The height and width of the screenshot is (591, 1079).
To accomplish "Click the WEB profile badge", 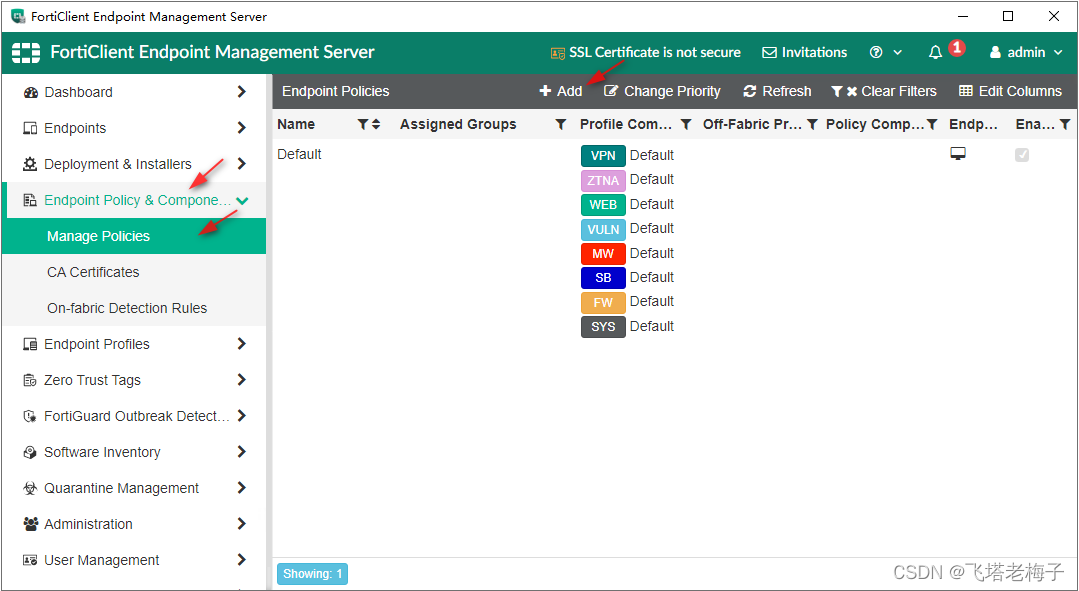I will [x=603, y=204].
